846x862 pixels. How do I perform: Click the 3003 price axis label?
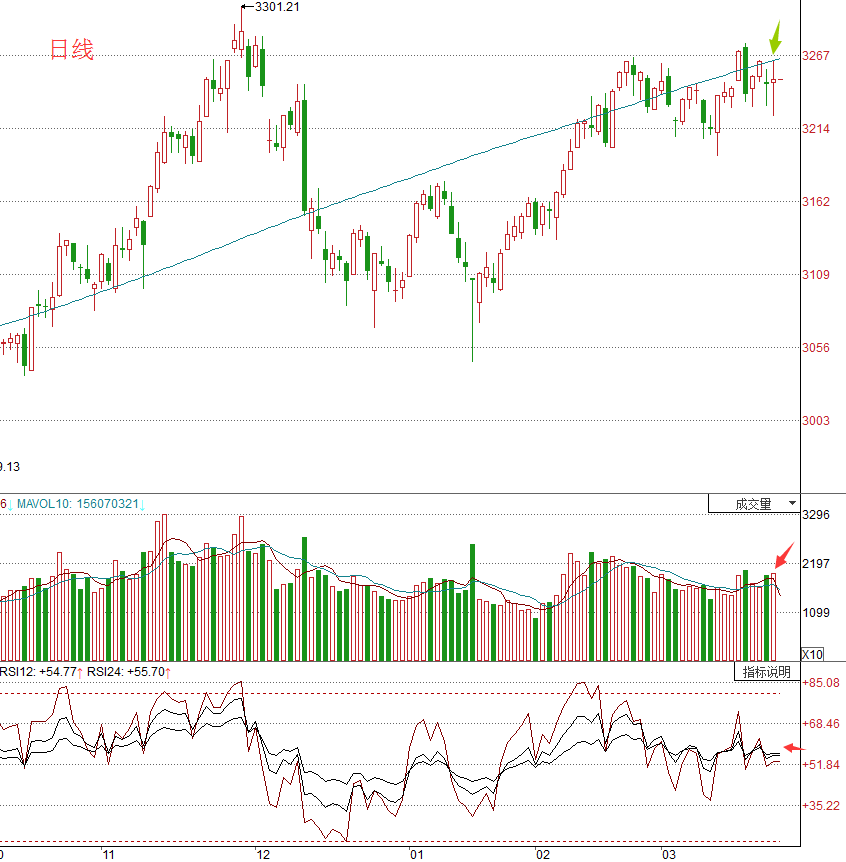pyautogui.click(x=816, y=421)
